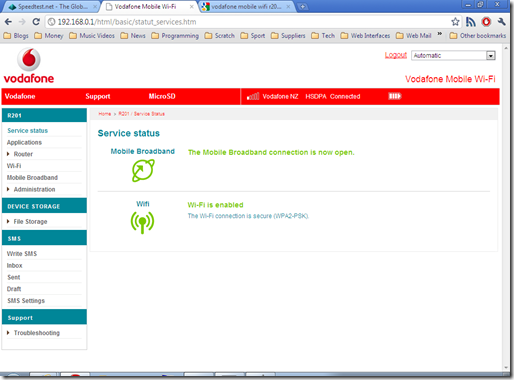Image resolution: width=514 pixels, height=380 pixels.
Task: Open the Music Videos bookmark folder
Action: tap(92, 36)
